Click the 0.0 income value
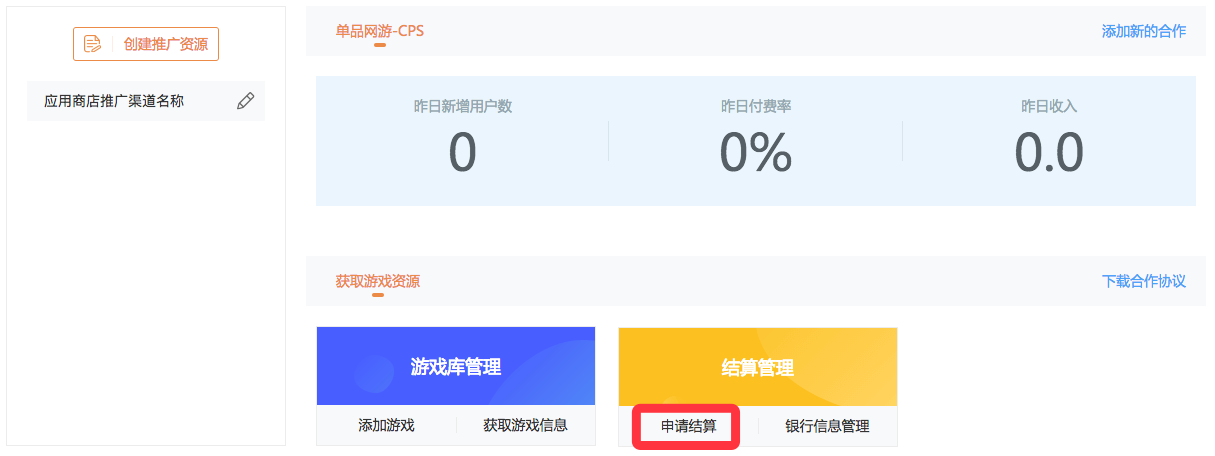 (x=1049, y=153)
